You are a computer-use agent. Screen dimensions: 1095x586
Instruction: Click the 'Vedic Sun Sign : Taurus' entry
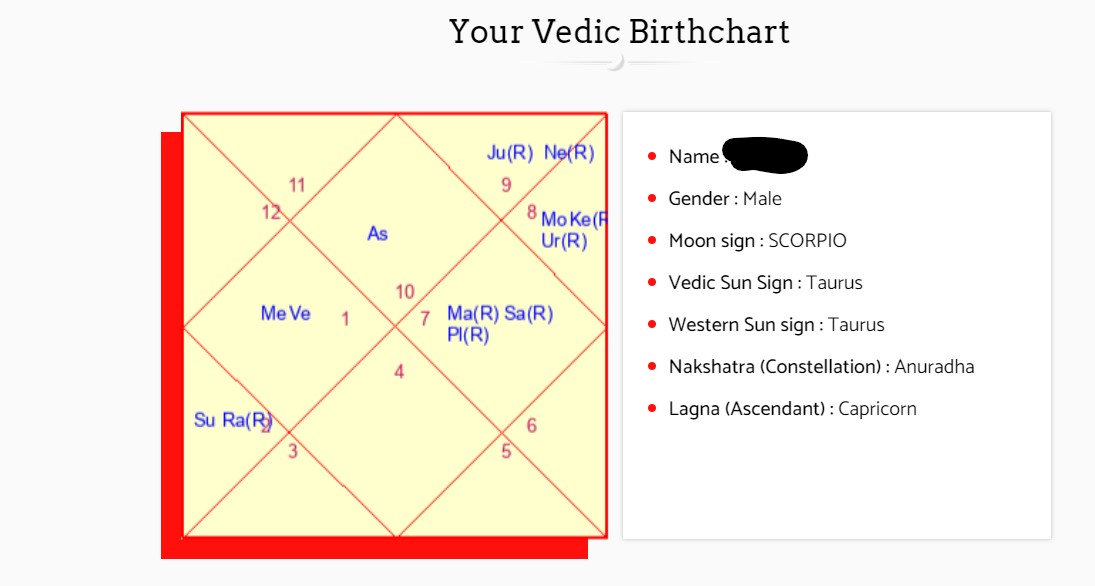[765, 283]
